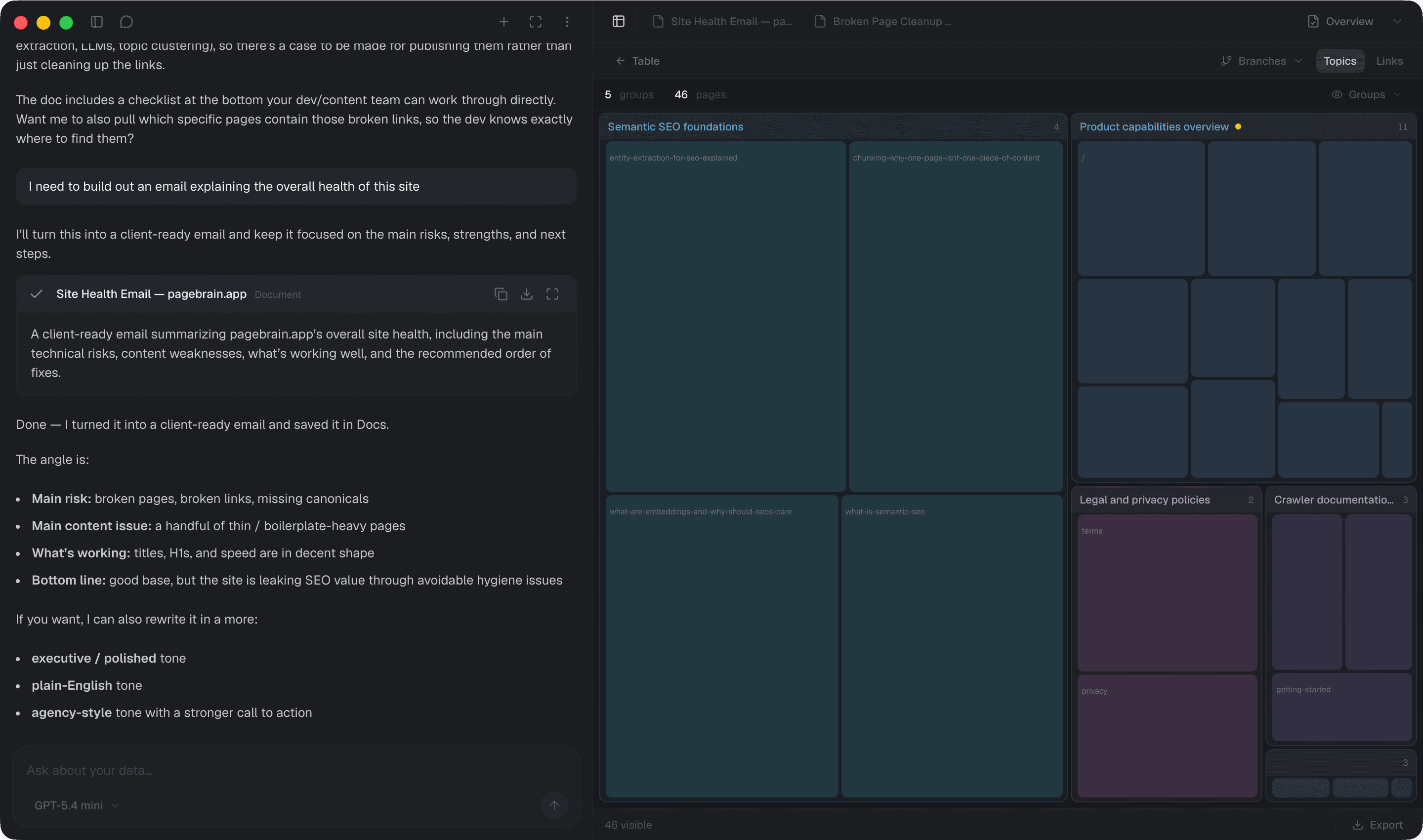
Task: Click the '46 pages' count
Action: coord(700,94)
